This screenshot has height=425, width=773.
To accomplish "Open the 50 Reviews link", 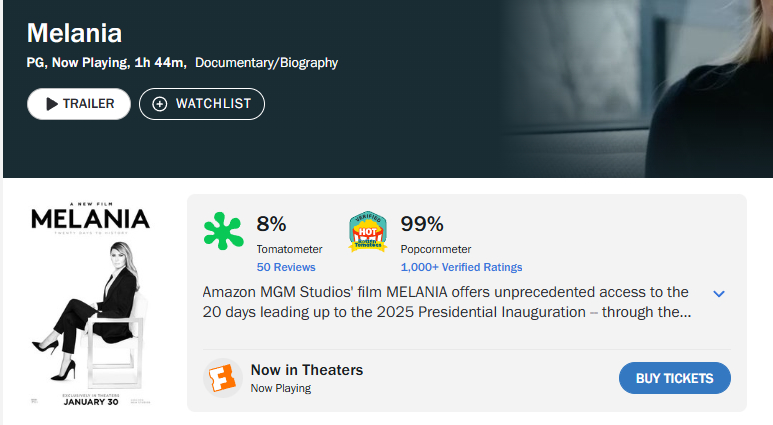I will click(286, 267).
